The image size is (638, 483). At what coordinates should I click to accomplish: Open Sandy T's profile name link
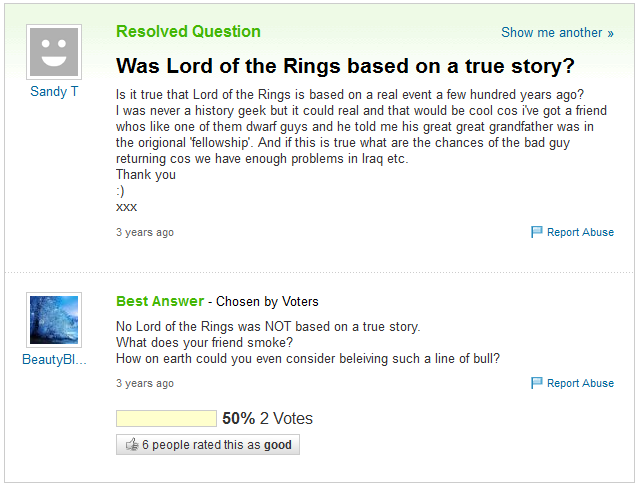pyautogui.click(x=54, y=92)
